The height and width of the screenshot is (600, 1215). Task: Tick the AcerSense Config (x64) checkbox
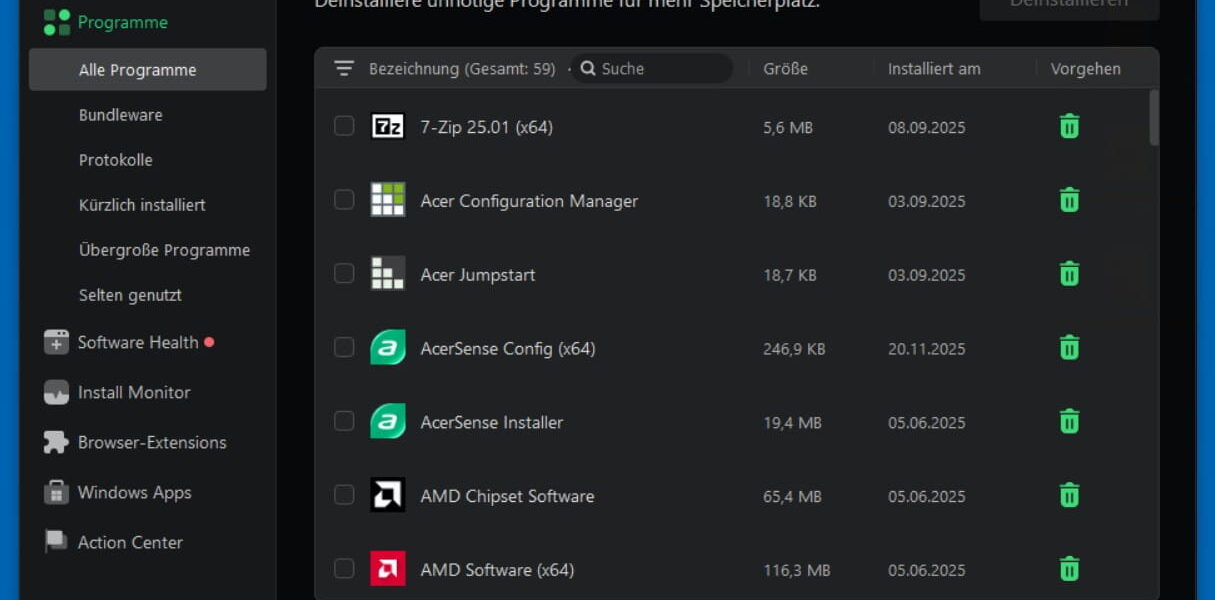(344, 348)
